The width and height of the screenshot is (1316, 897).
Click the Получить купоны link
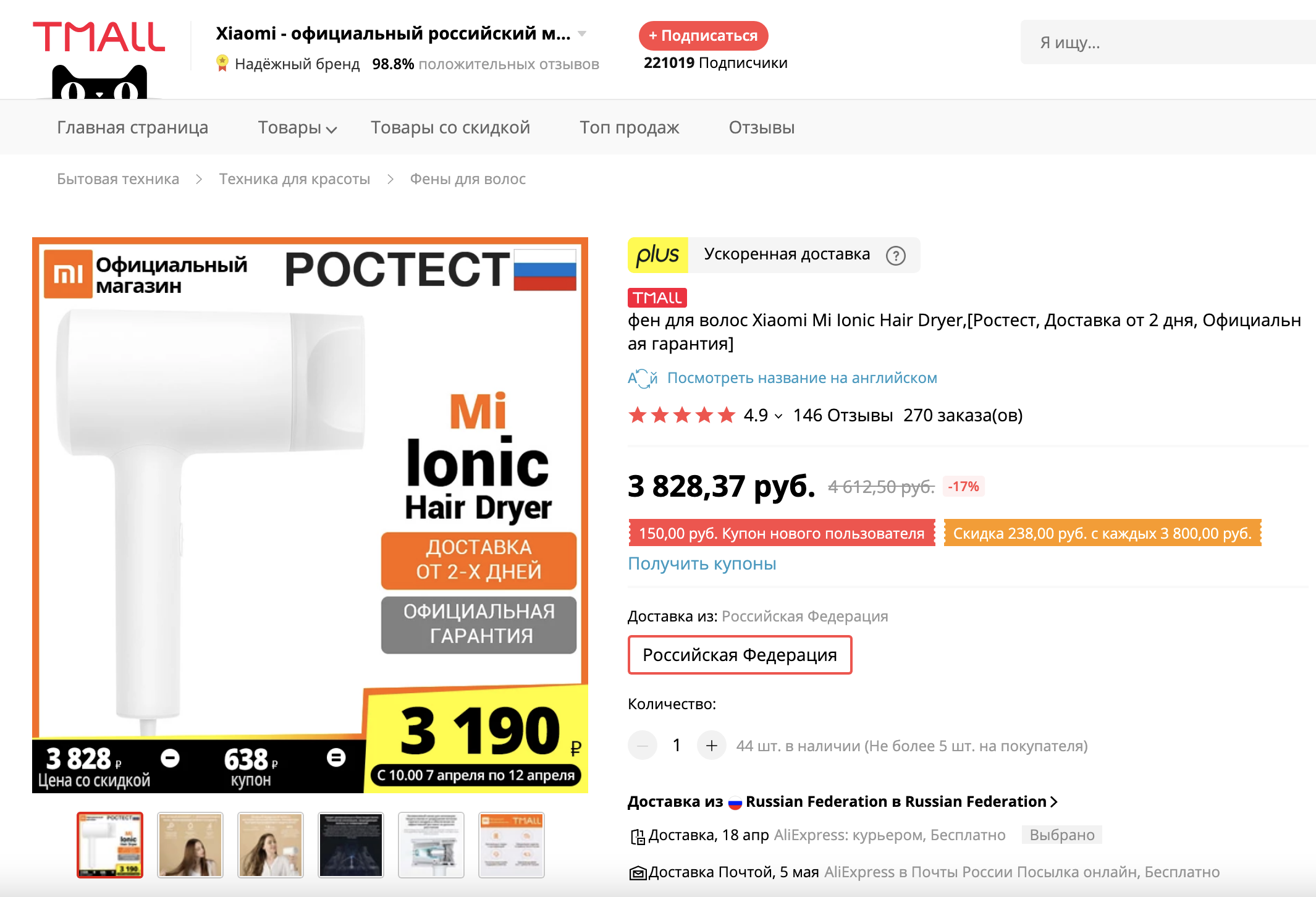[702, 563]
